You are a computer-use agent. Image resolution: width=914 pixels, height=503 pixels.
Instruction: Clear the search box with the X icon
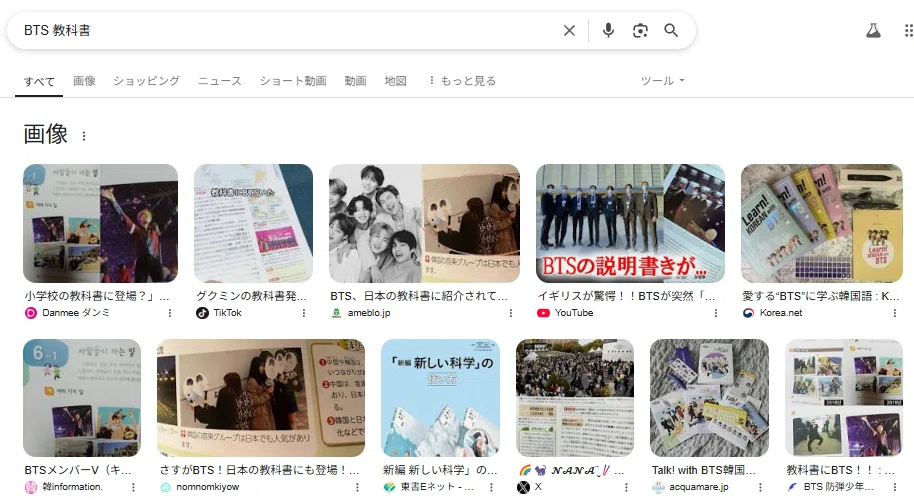[570, 30]
